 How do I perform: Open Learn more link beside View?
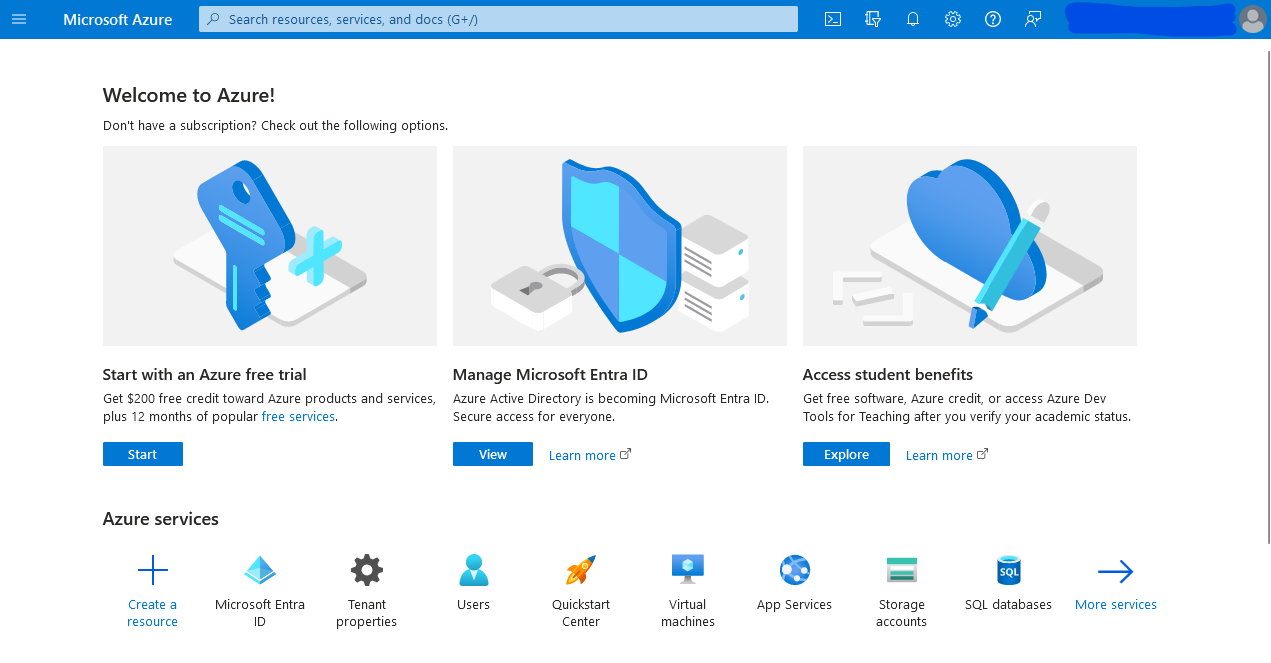tap(590, 455)
